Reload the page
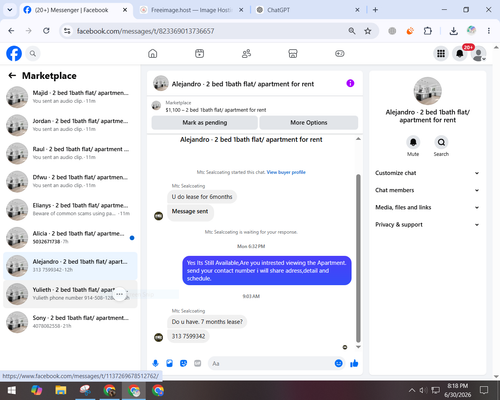Screen dimensions: 500x400 (x=46, y=31)
